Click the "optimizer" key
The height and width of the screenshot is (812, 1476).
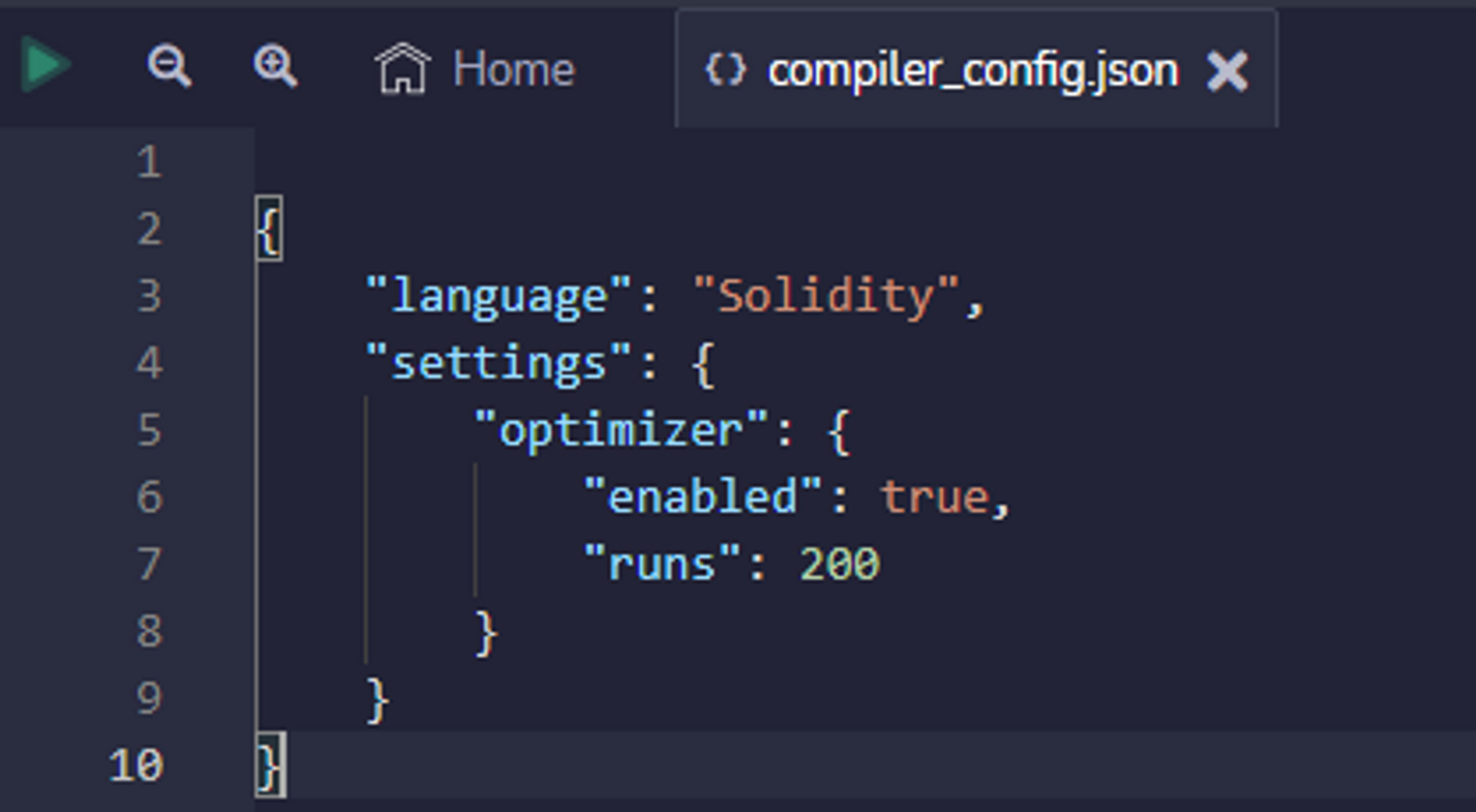621,430
